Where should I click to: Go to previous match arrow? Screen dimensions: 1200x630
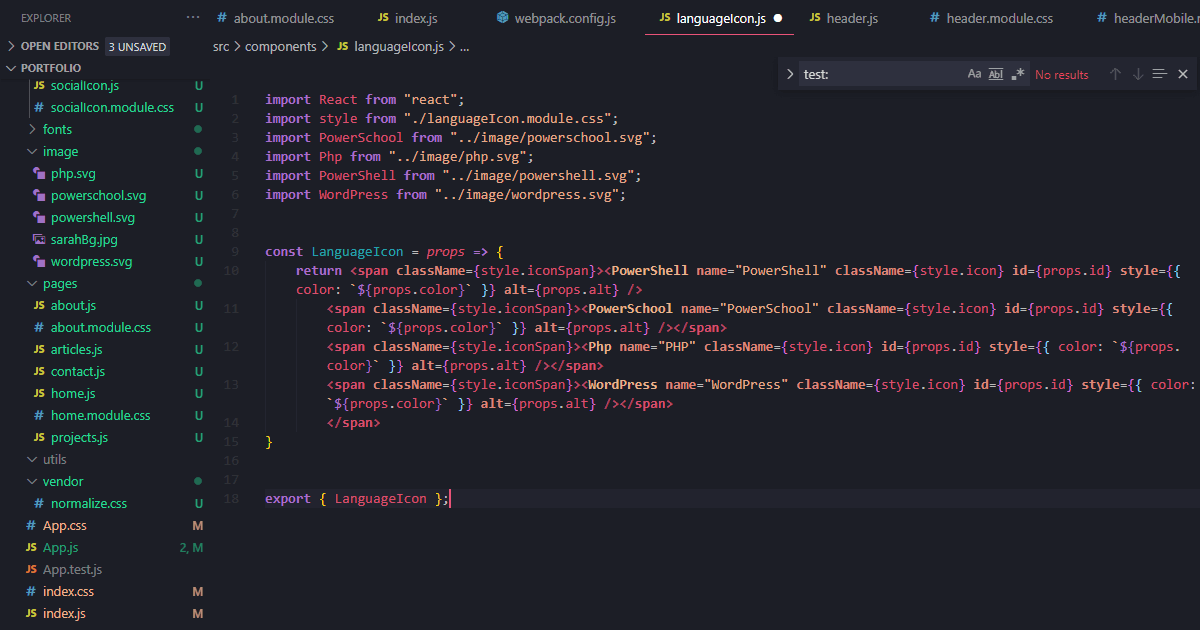pyautogui.click(x=1115, y=74)
